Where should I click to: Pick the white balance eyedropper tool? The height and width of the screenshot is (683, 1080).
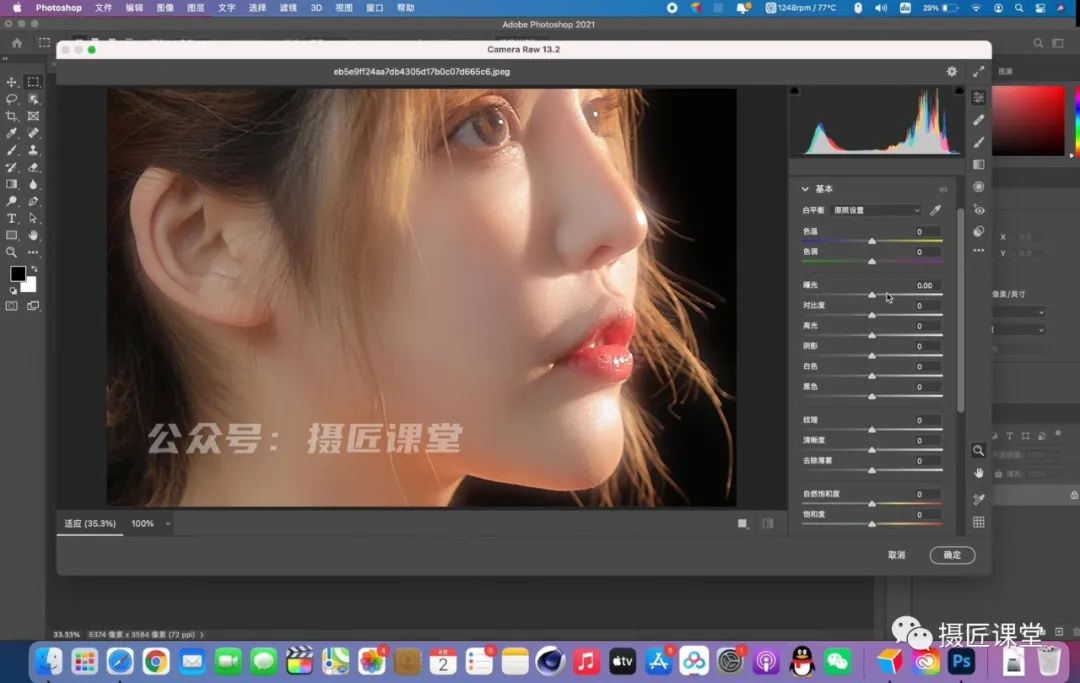[936, 210]
